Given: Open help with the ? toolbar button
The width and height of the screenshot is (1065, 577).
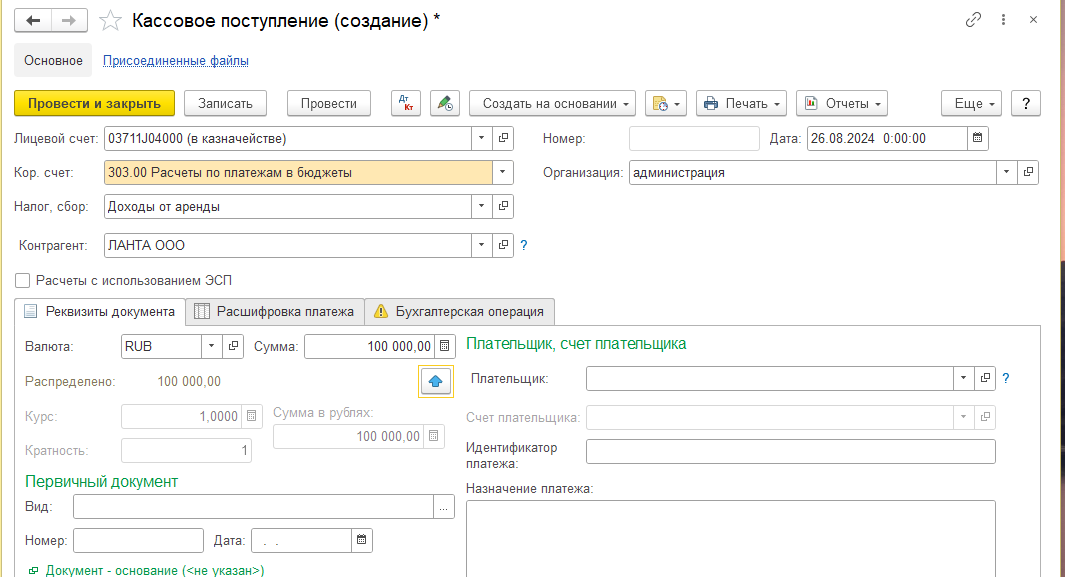Looking at the screenshot, I should [1026, 103].
